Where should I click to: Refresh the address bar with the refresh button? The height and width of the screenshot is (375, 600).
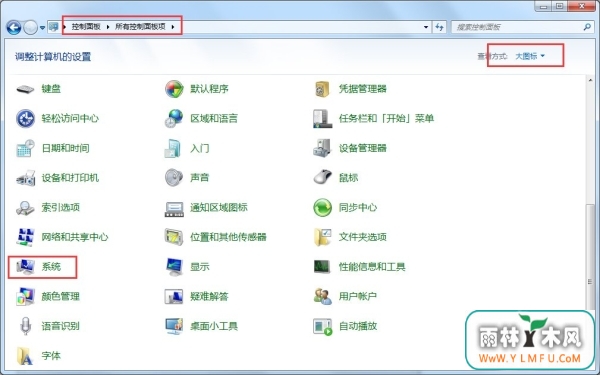[439, 27]
